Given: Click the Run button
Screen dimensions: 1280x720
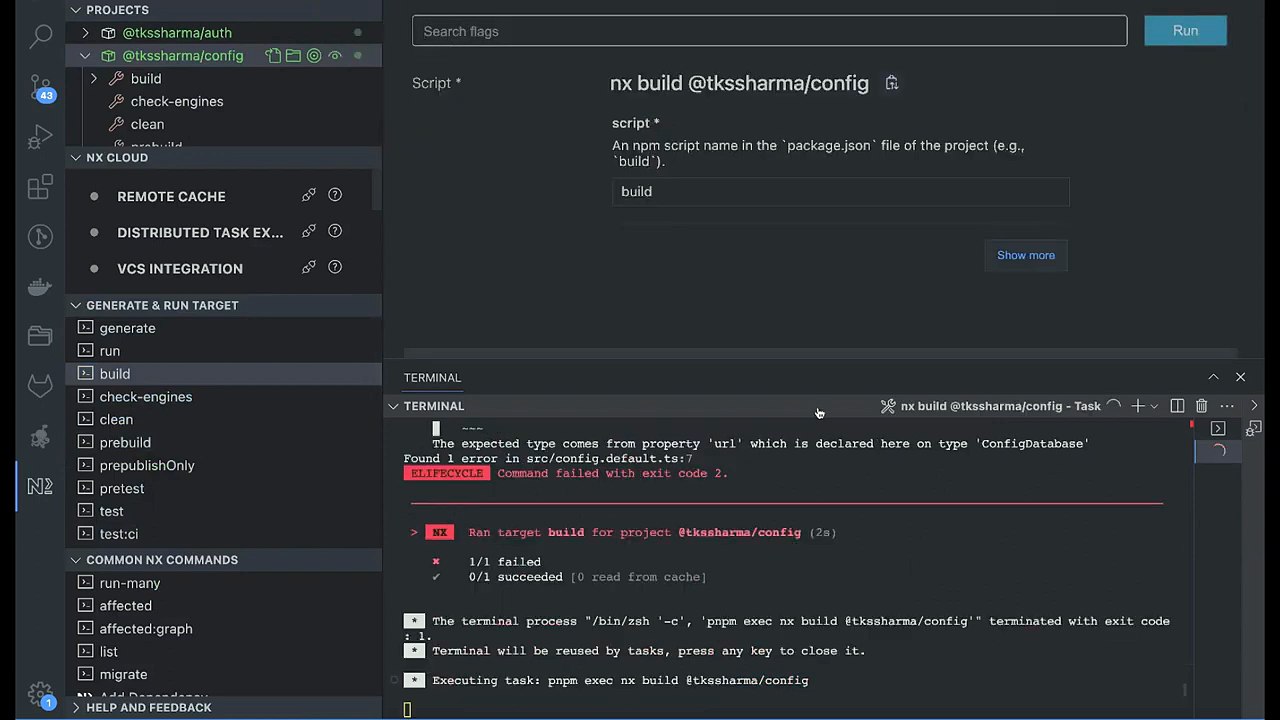Looking at the screenshot, I should coord(1185,31).
